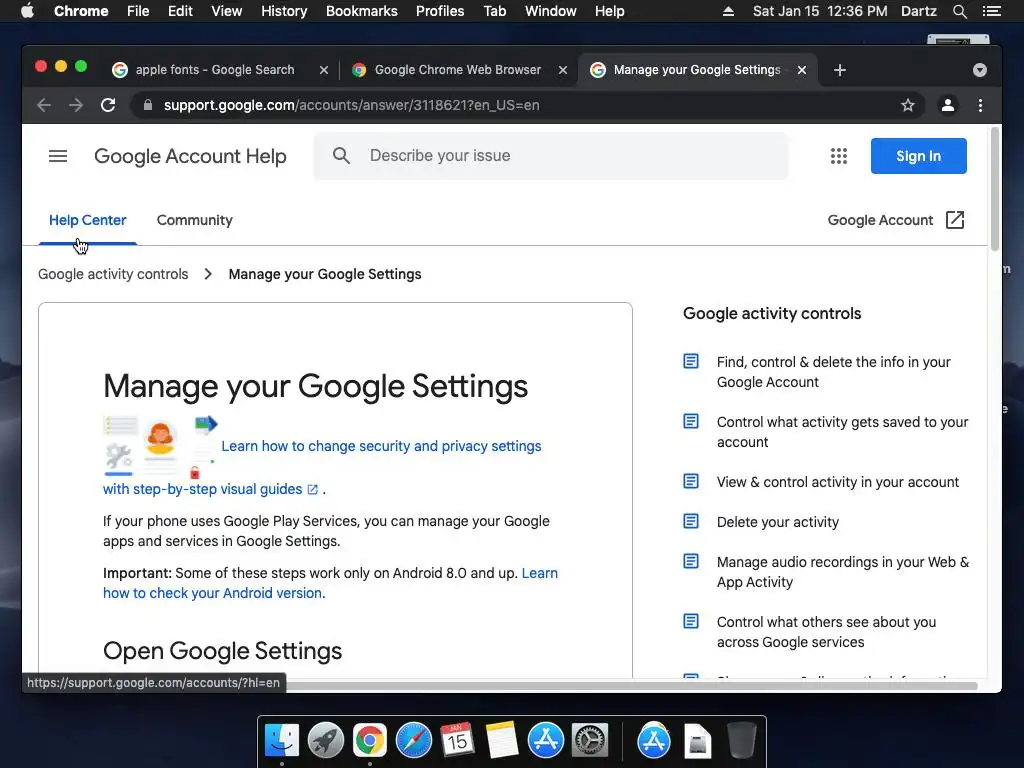
Task: Click the page vertical scrollbar
Action: [995, 189]
